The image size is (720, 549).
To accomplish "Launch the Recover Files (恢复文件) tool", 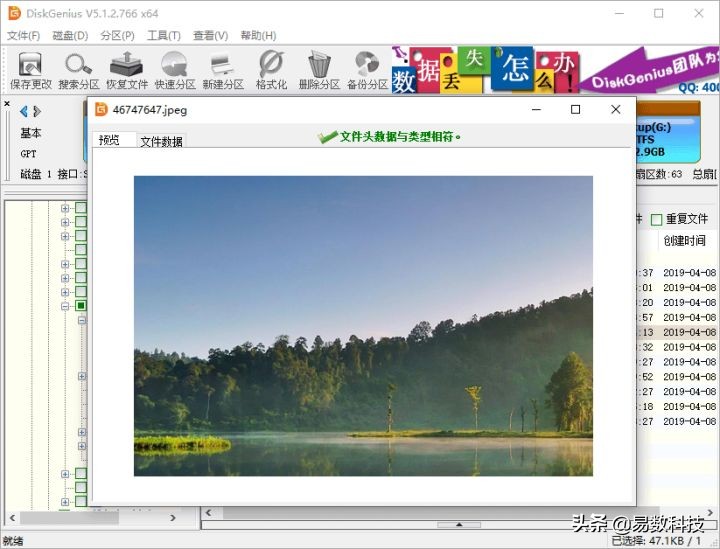I will [x=127, y=70].
